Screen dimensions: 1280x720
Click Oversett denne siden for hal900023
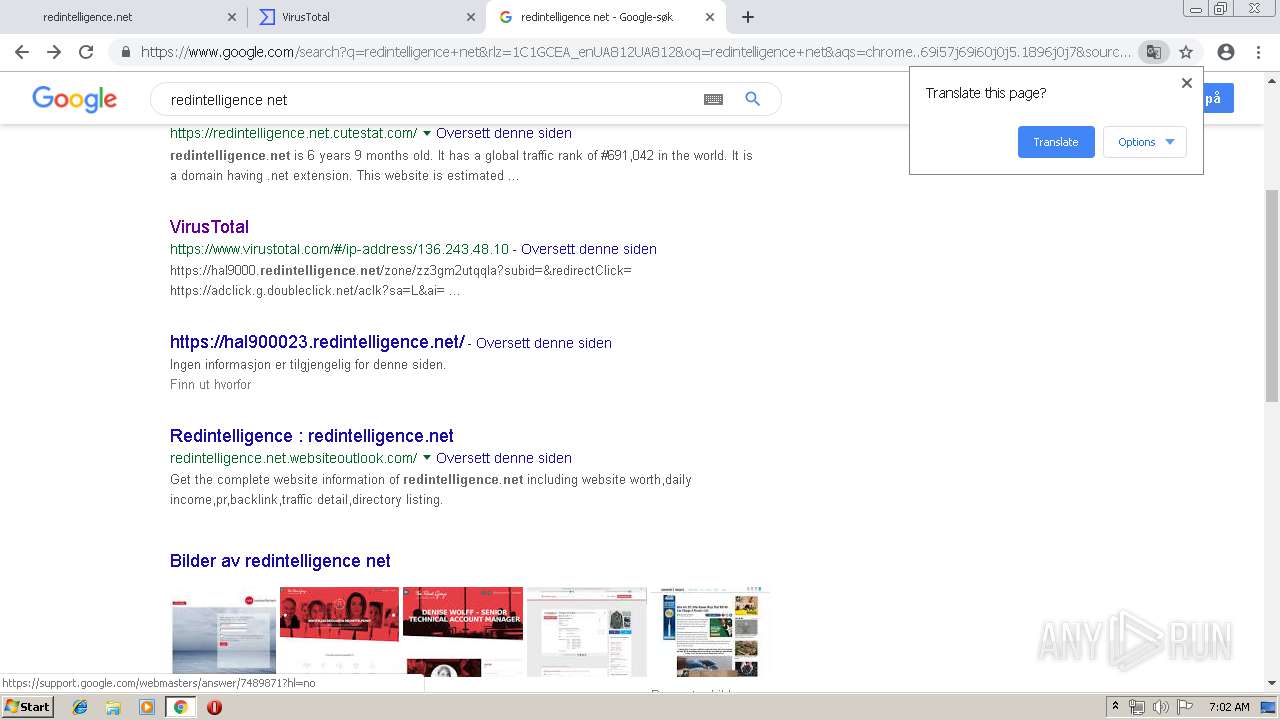[544, 343]
